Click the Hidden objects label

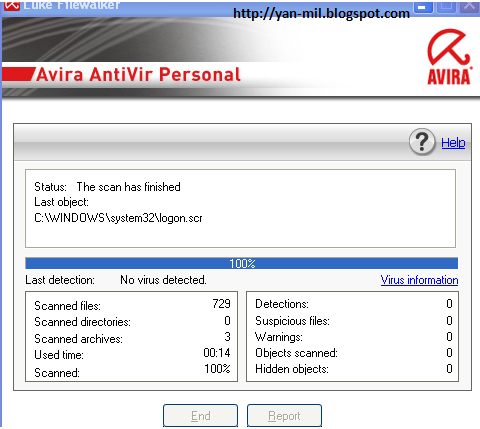tap(292, 369)
